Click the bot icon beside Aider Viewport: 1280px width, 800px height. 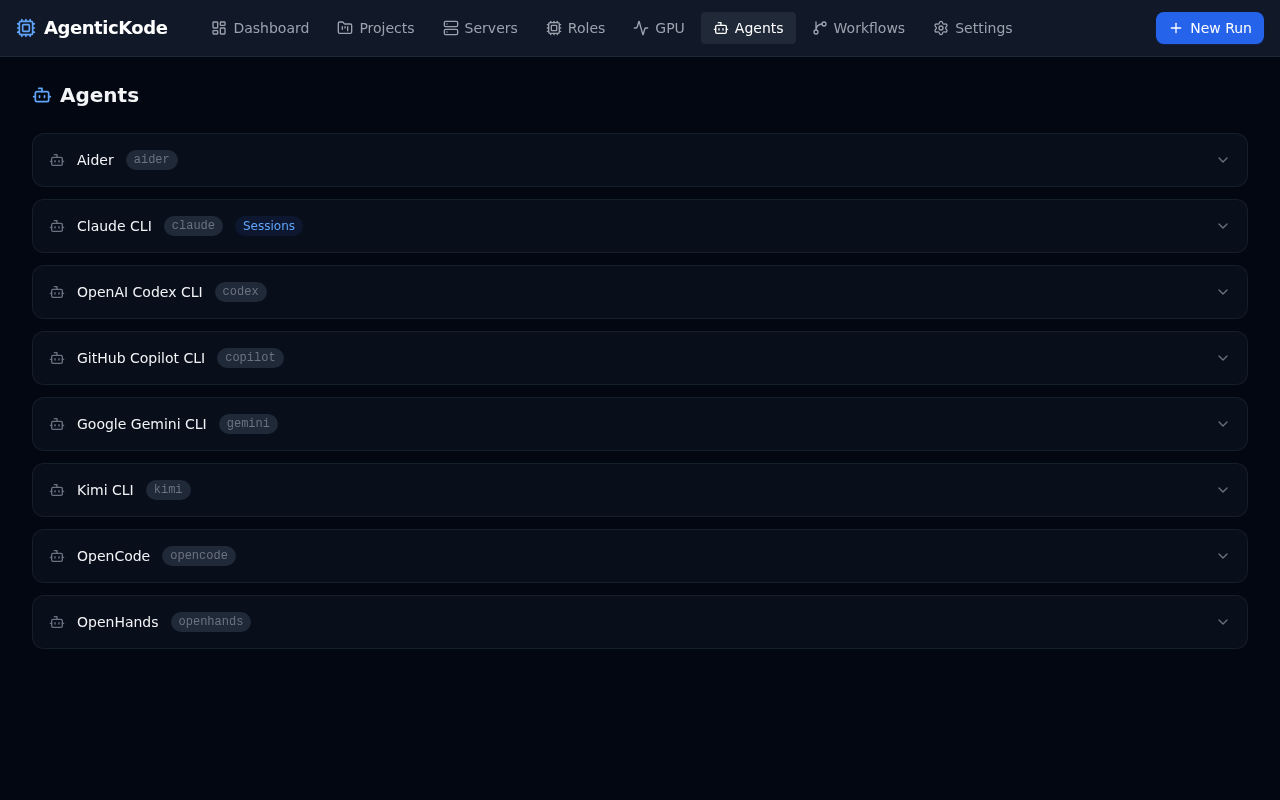[57, 160]
